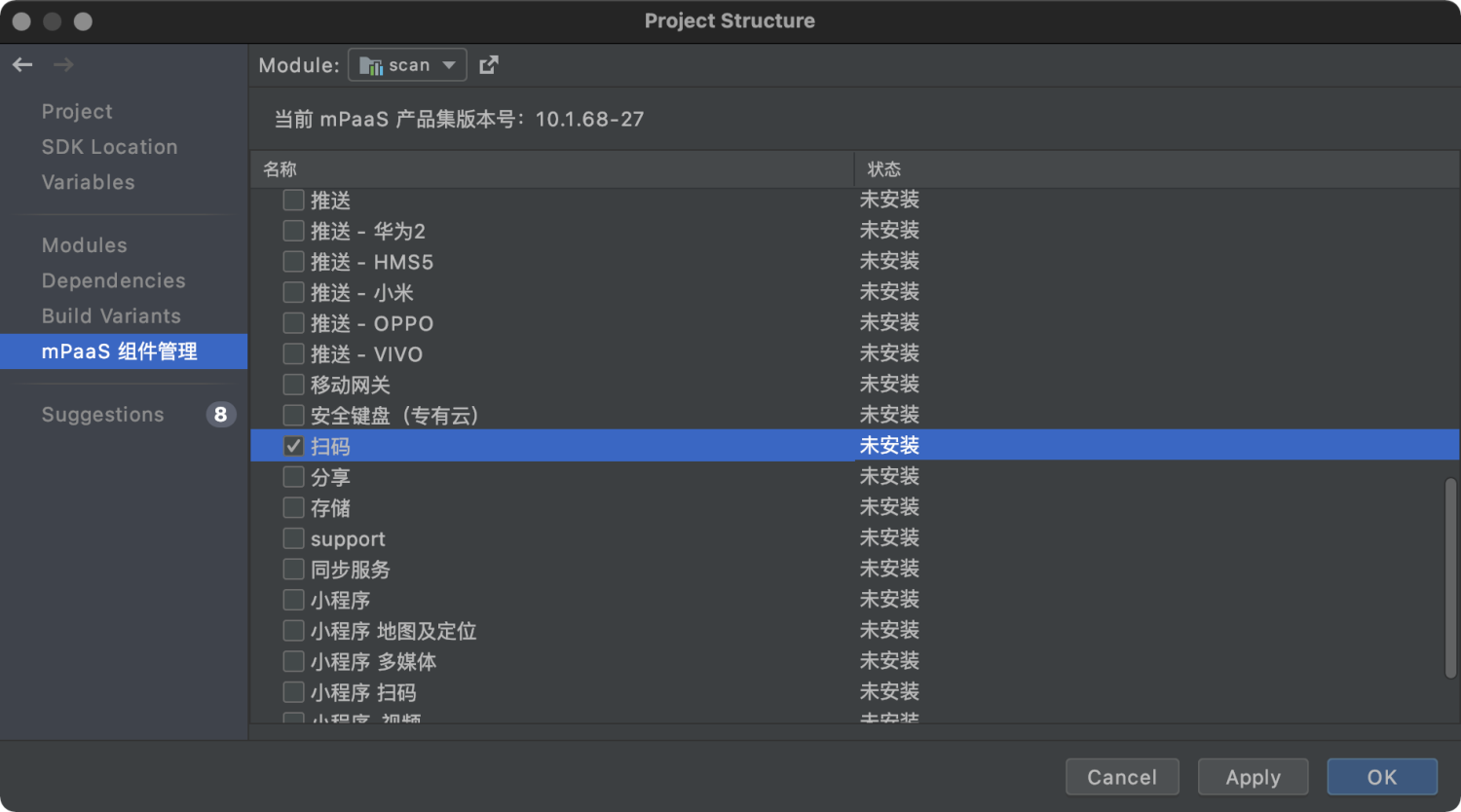Switch to Build Variants
Viewport: 1461px width, 812px height.
click(x=111, y=315)
